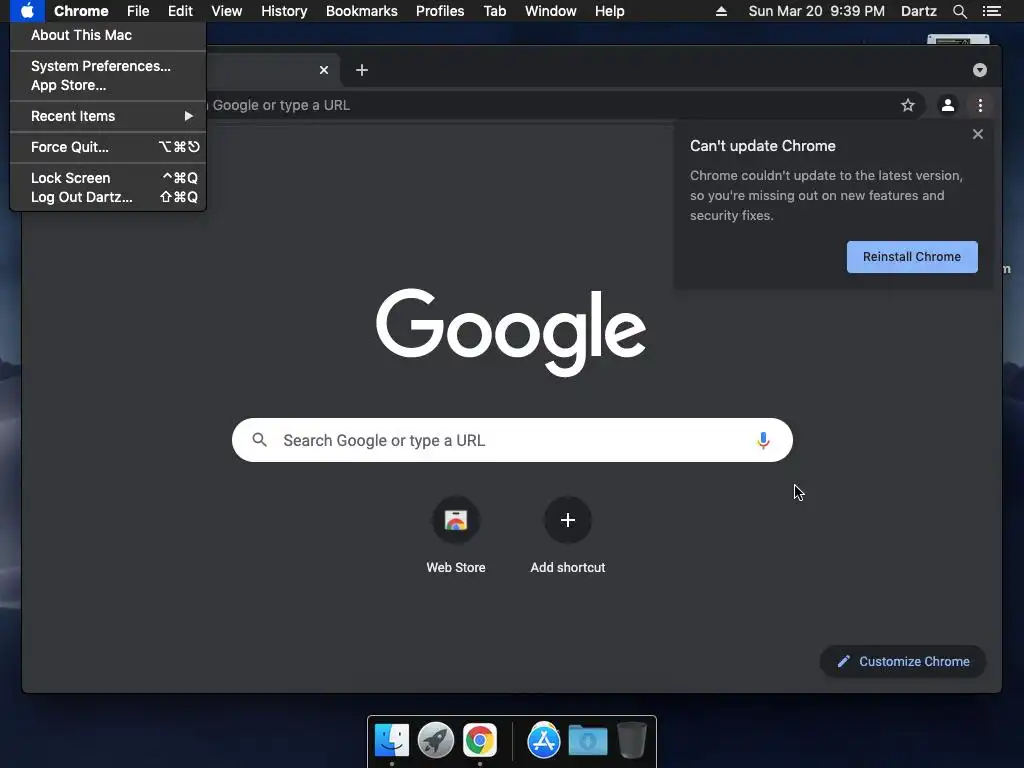
Task: Expand the Recent Items submenu
Action: tap(108, 116)
